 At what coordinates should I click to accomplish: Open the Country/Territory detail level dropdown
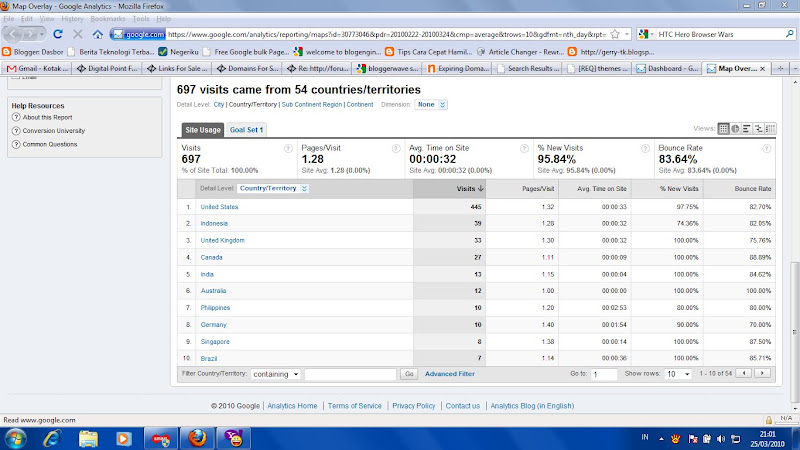click(272, 189)
